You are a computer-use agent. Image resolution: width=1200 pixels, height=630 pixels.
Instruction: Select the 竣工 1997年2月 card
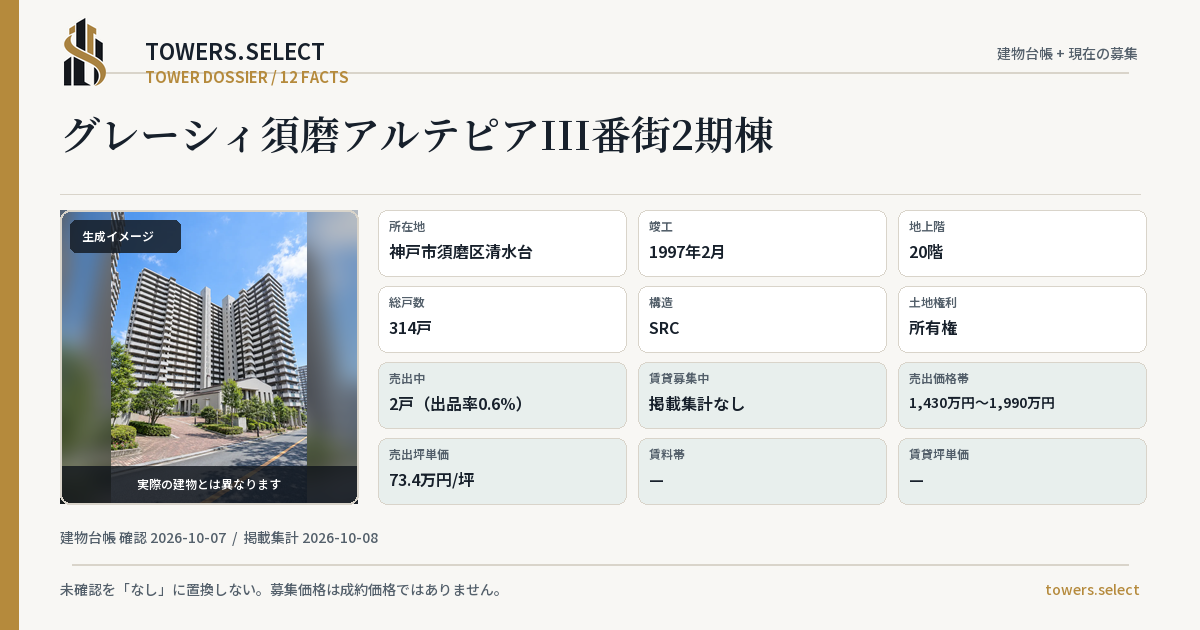click(x=762, y=243)
